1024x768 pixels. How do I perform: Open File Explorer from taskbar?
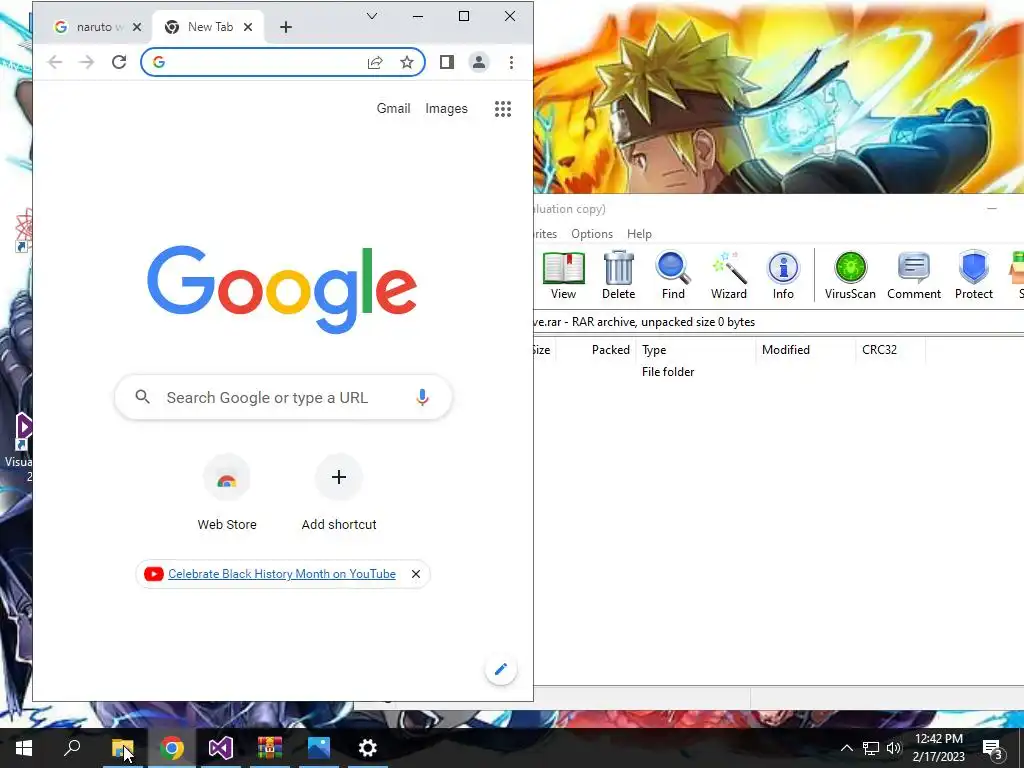tap(122, 748)
